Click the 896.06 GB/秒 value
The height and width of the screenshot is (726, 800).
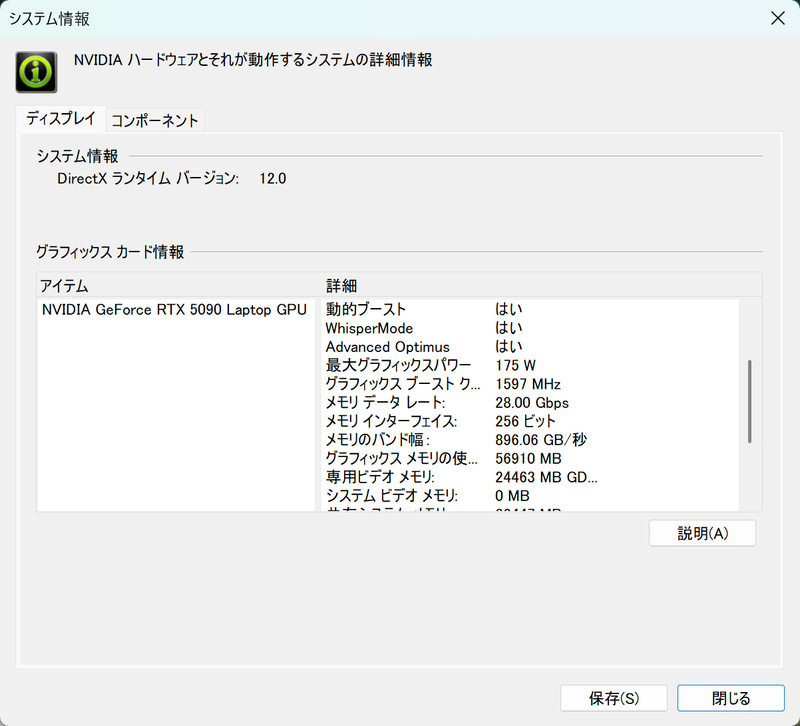coord(541,440)
